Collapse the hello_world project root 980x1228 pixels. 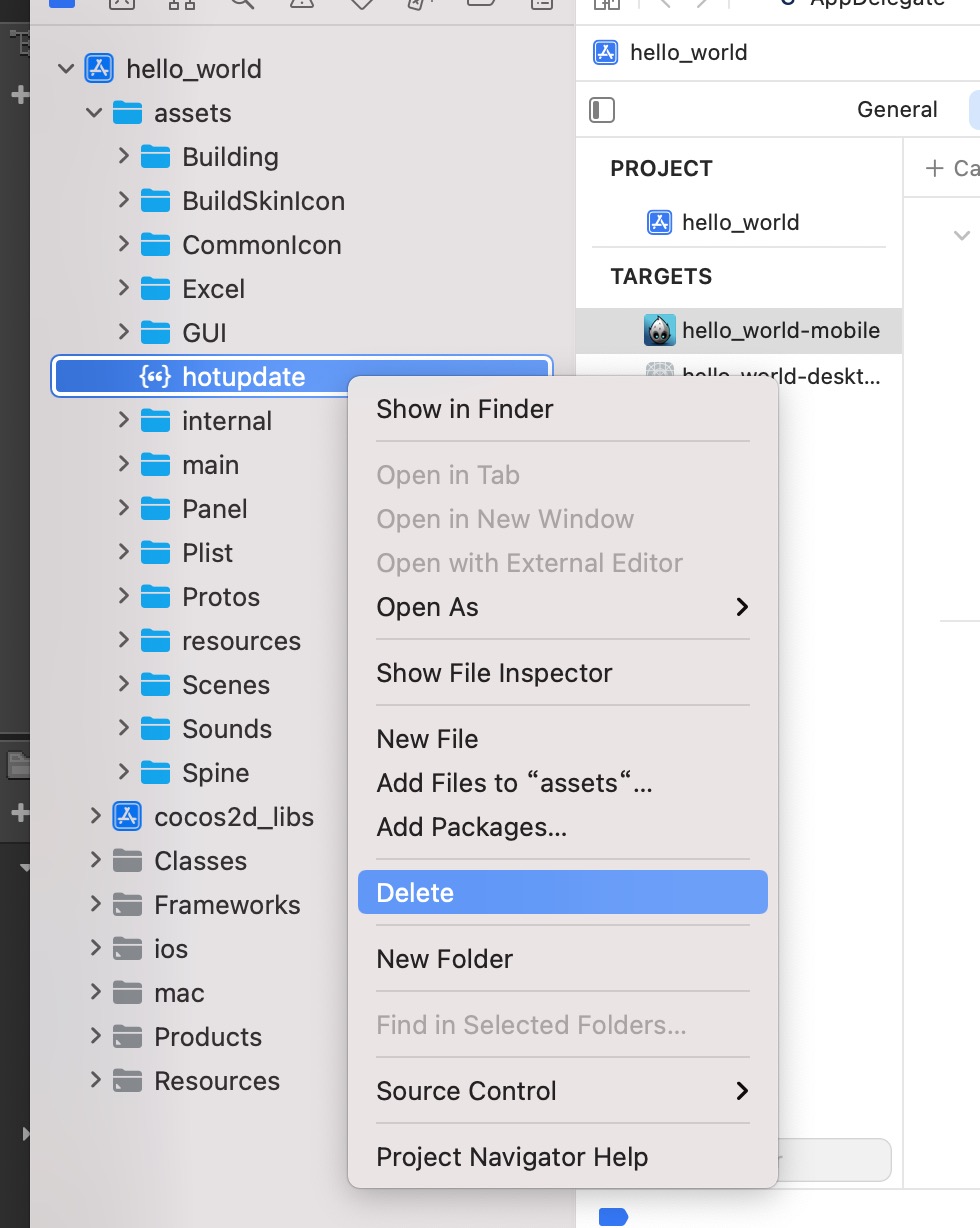[x=67, y=69]
